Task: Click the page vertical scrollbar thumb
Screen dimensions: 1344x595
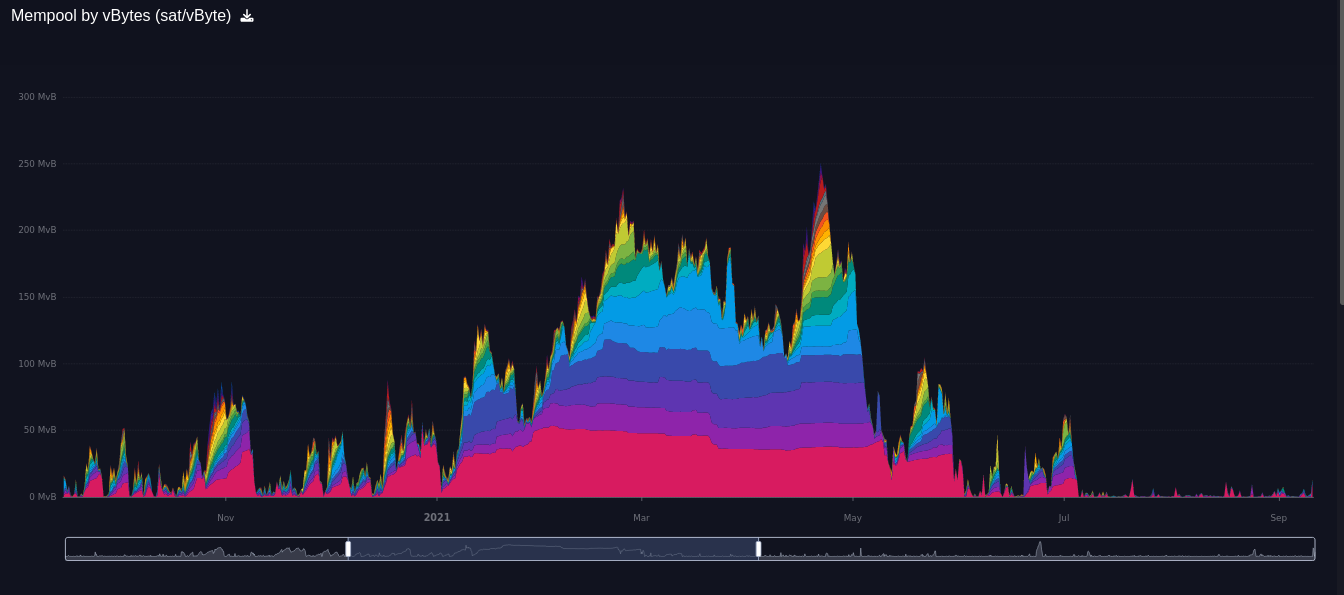Action: pos(1341,152)
